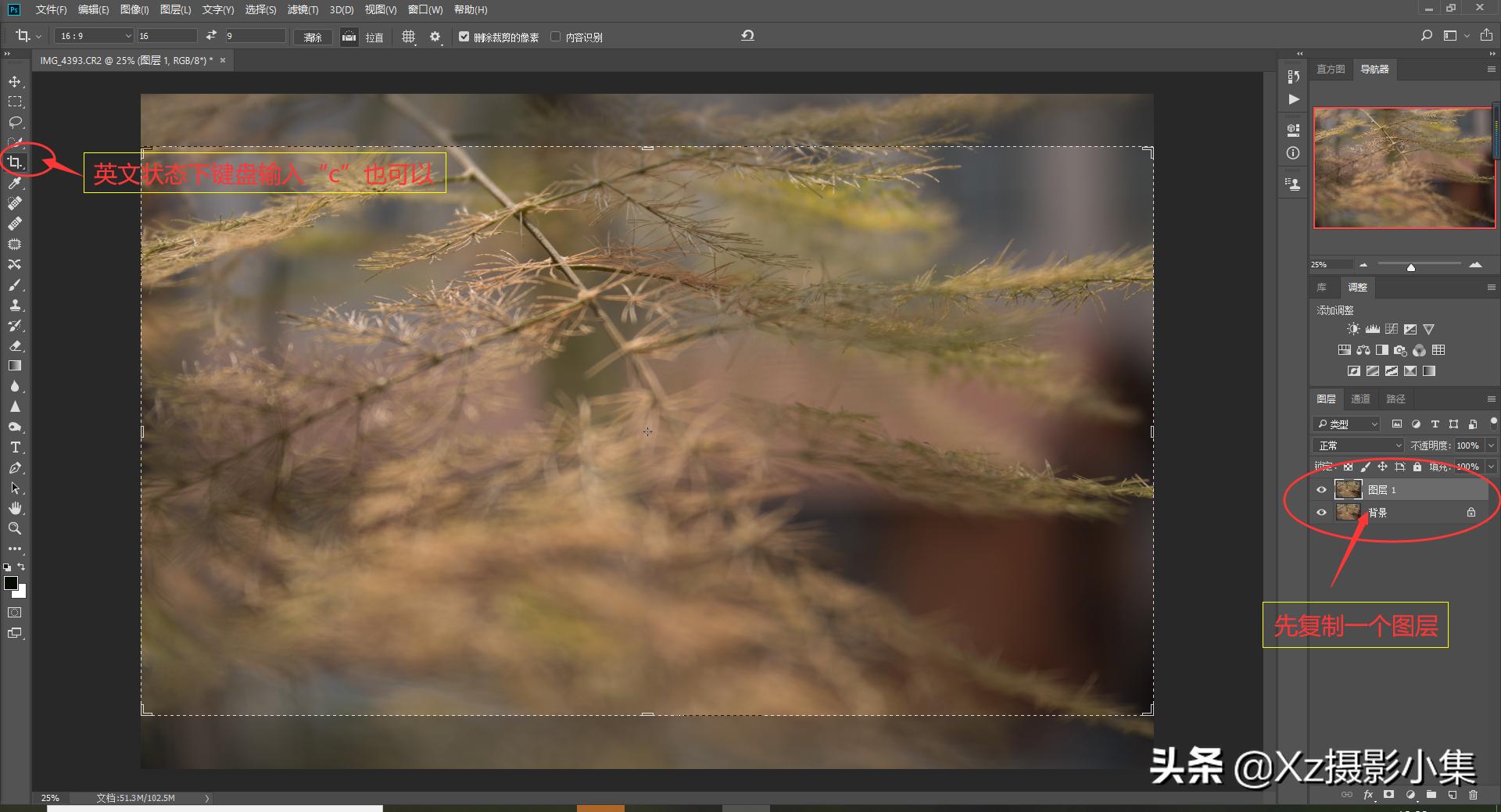Open the collapsed Info panel
The image size is (1501, 812).
[x=1294, y=153]
